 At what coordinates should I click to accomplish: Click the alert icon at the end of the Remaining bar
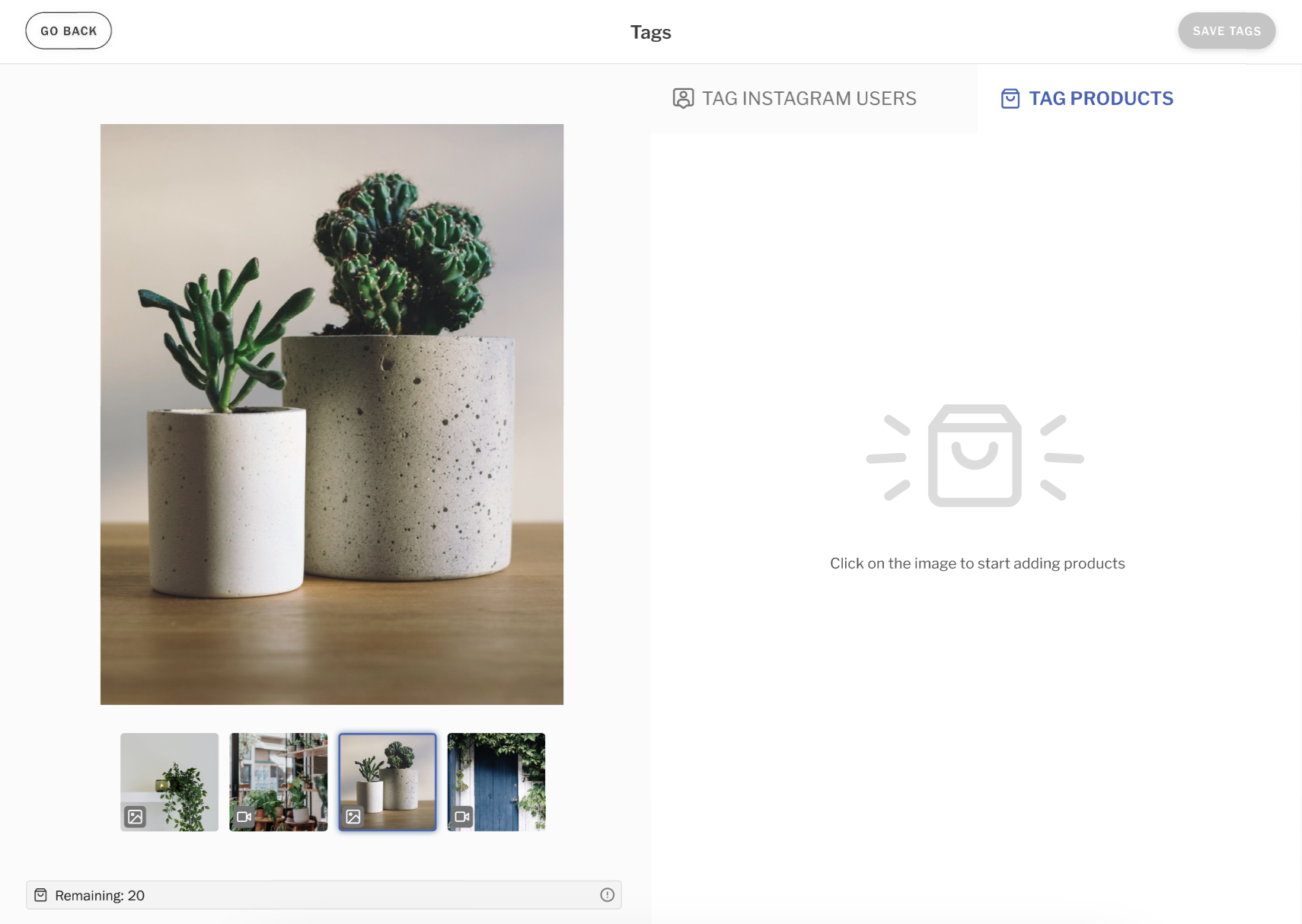[x=607, y=895]
